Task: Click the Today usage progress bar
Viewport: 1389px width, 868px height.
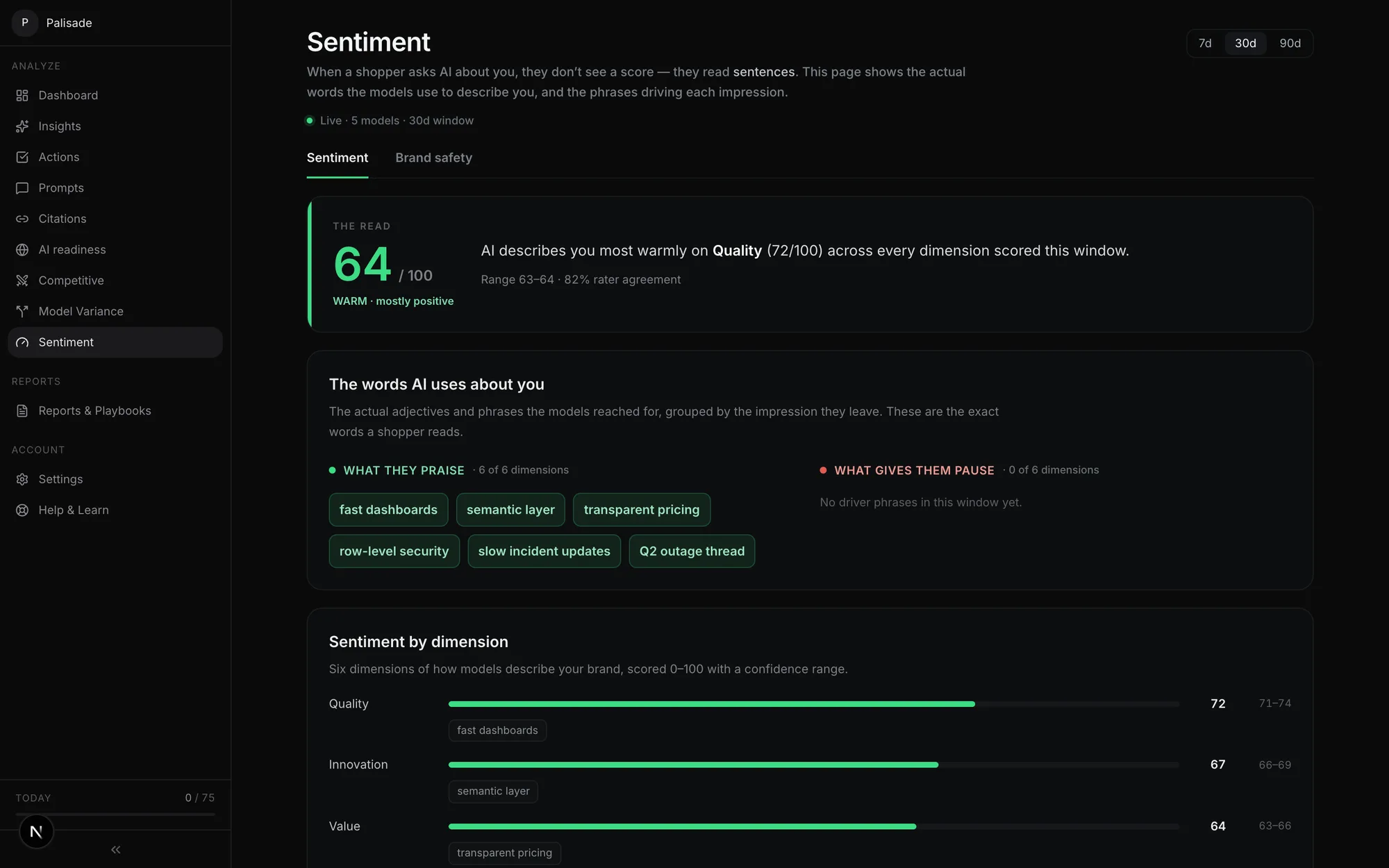Action: (x=115, y=814)
